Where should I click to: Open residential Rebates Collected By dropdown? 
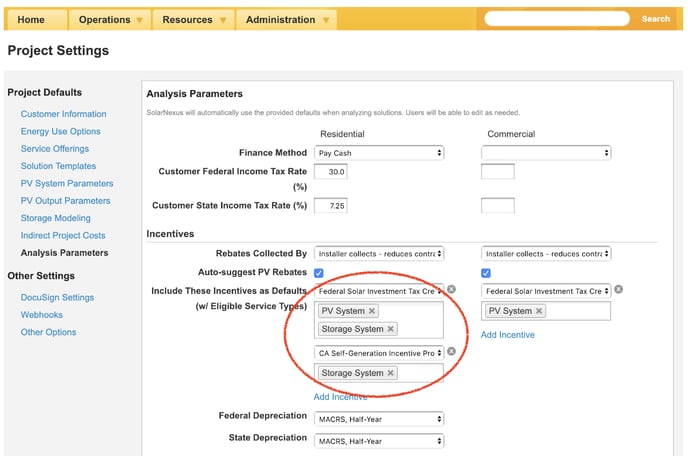pos(379,254)
